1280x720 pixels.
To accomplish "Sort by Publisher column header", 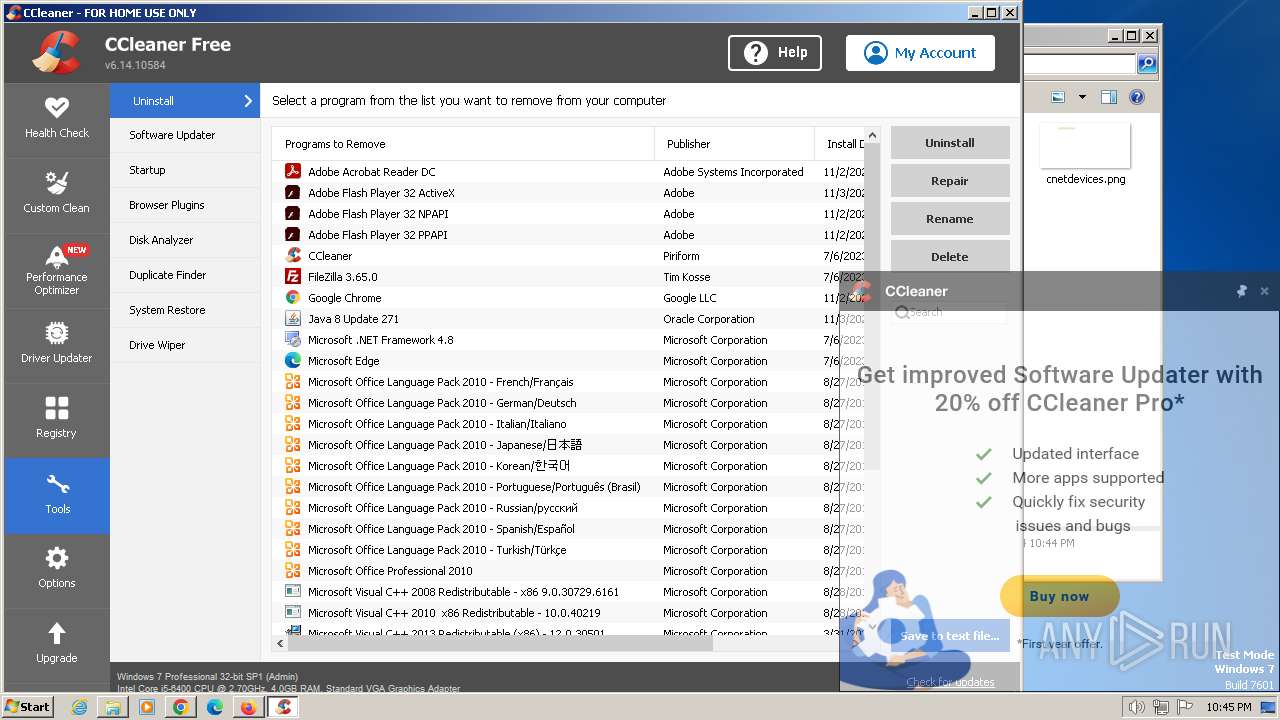I will 734,144.
